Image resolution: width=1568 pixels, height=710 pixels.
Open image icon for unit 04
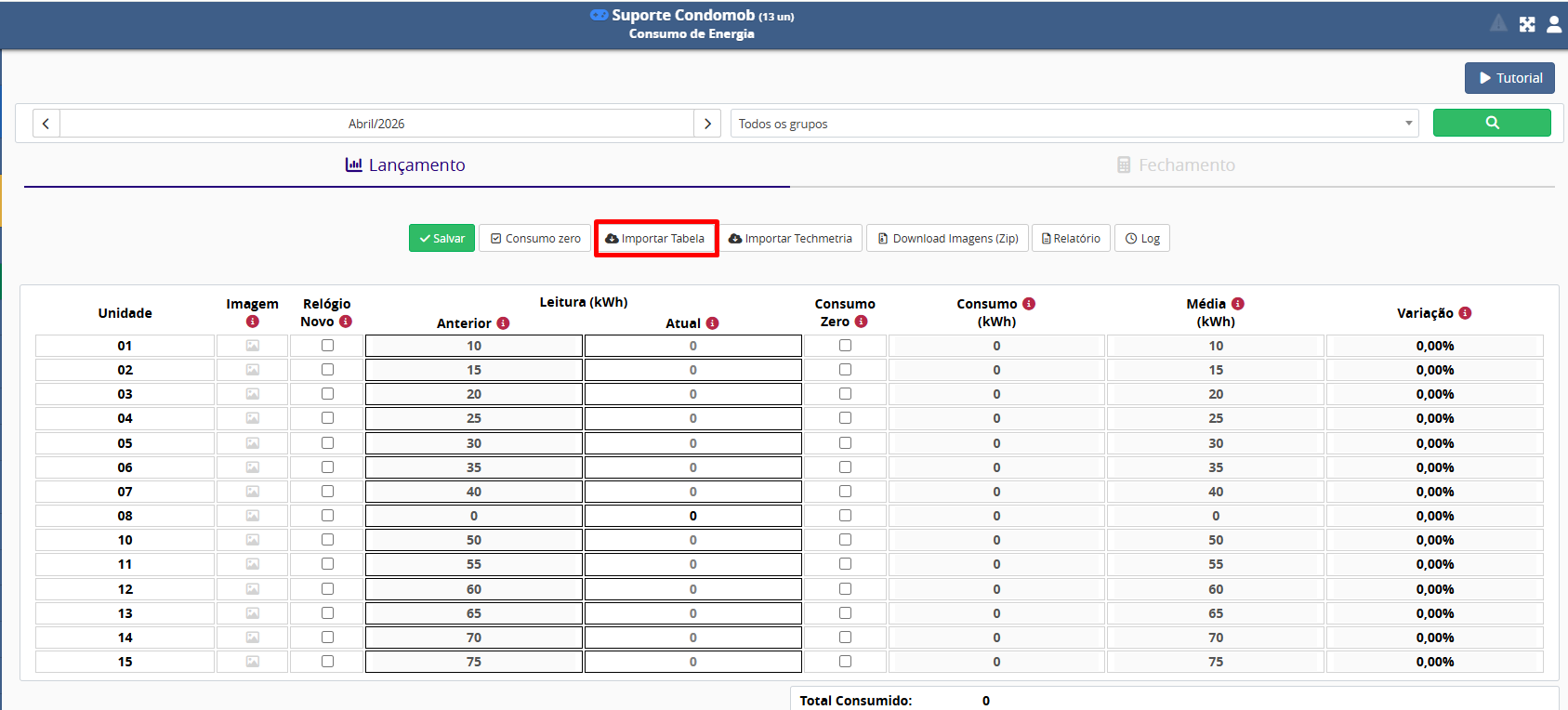253,418
